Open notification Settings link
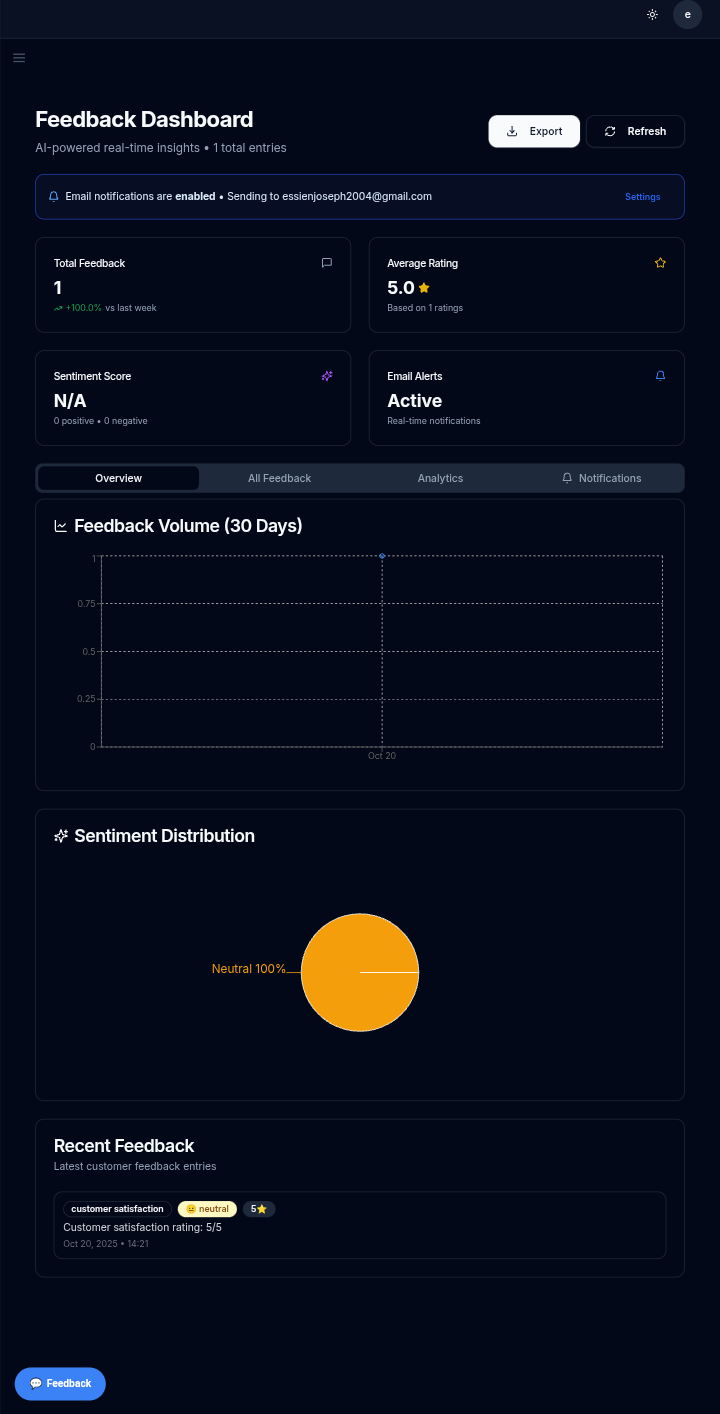Viewport: 720px width, 1414px height. 642,196
